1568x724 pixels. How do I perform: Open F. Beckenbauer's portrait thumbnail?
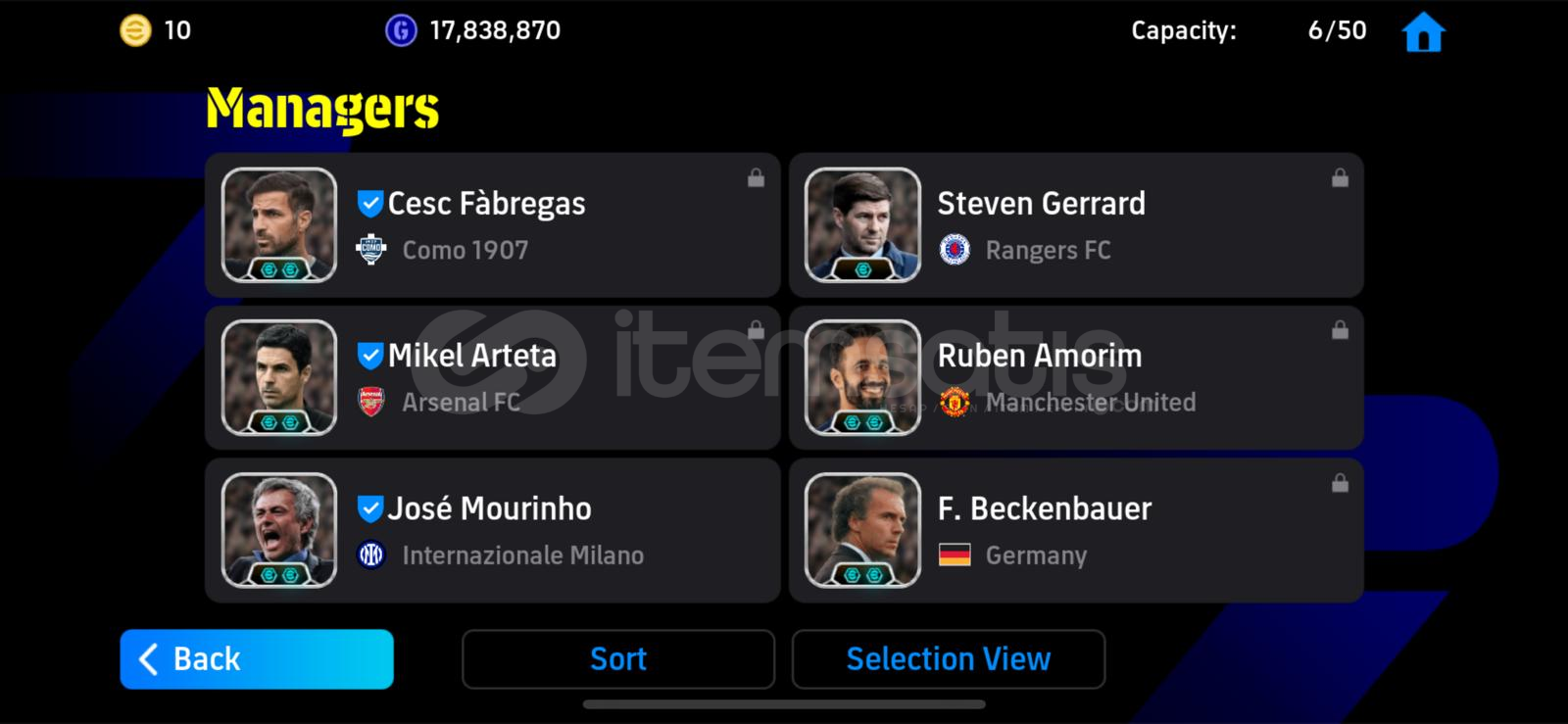[862, 530]
